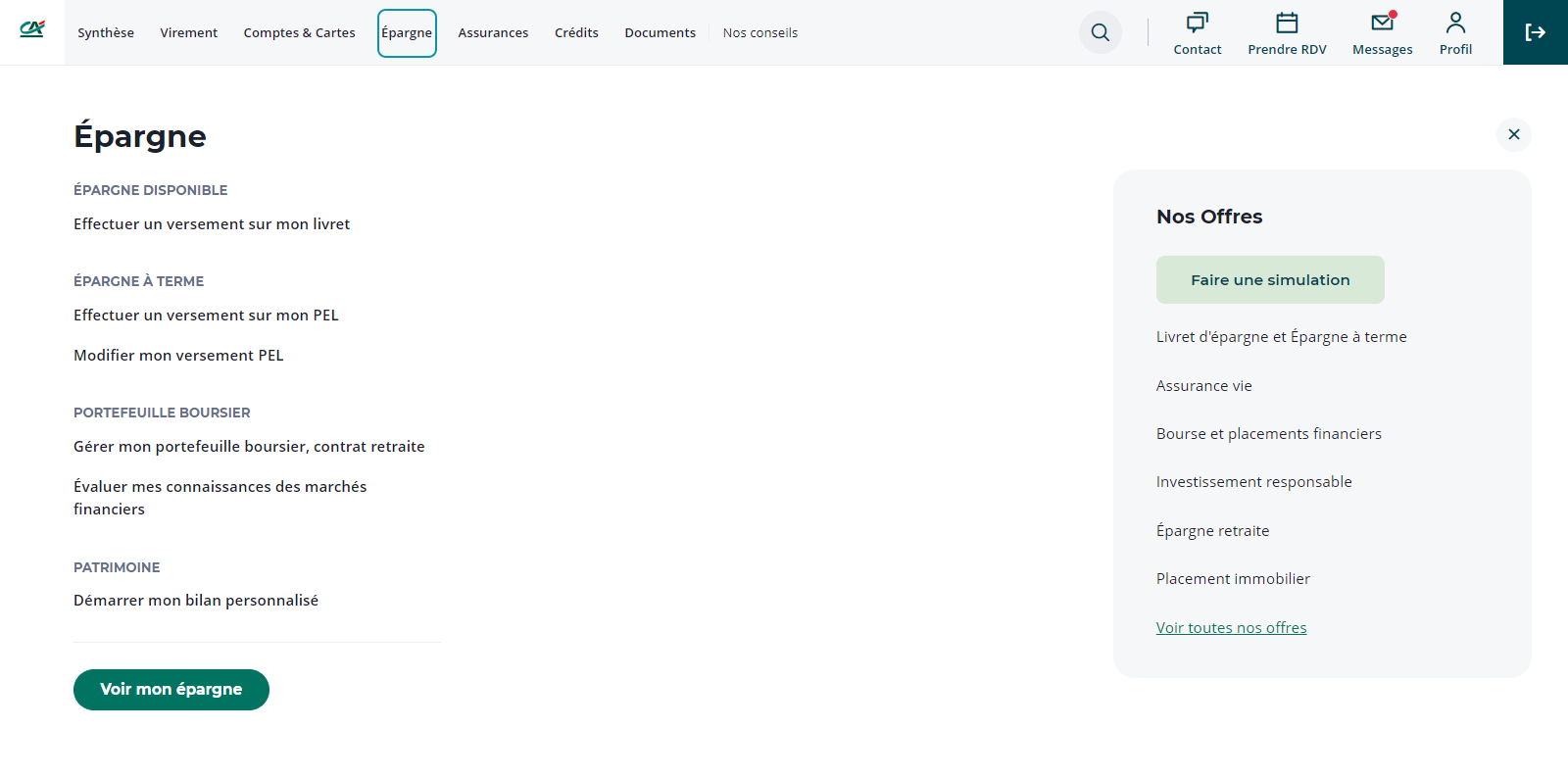Open Messages envelope icon
Viewport: 1568px width, 778px height.
click(x=1382, y=24)
